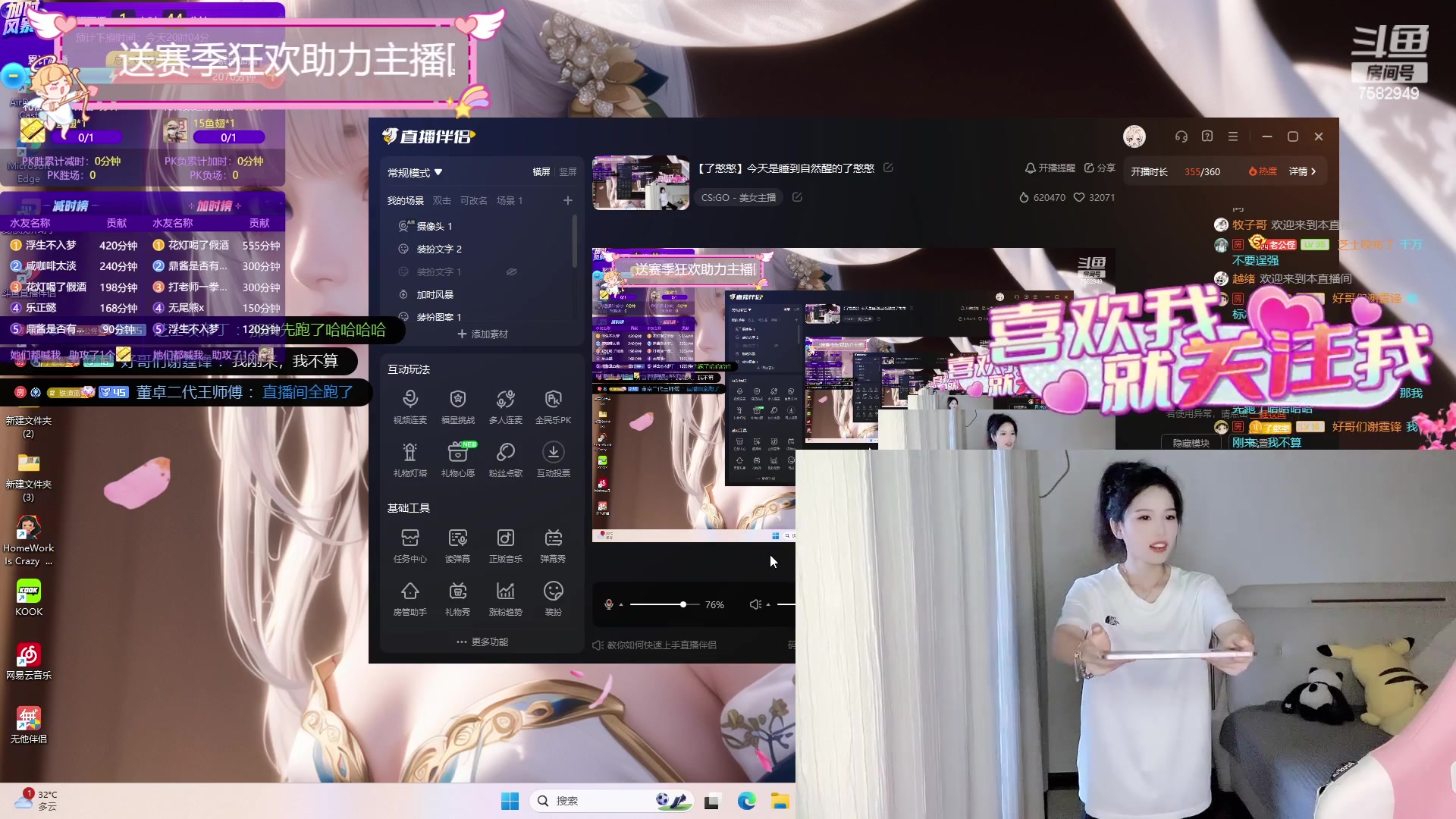Click the customer service headset icon
1456x819 pixels.
(x=1181, y=136)
